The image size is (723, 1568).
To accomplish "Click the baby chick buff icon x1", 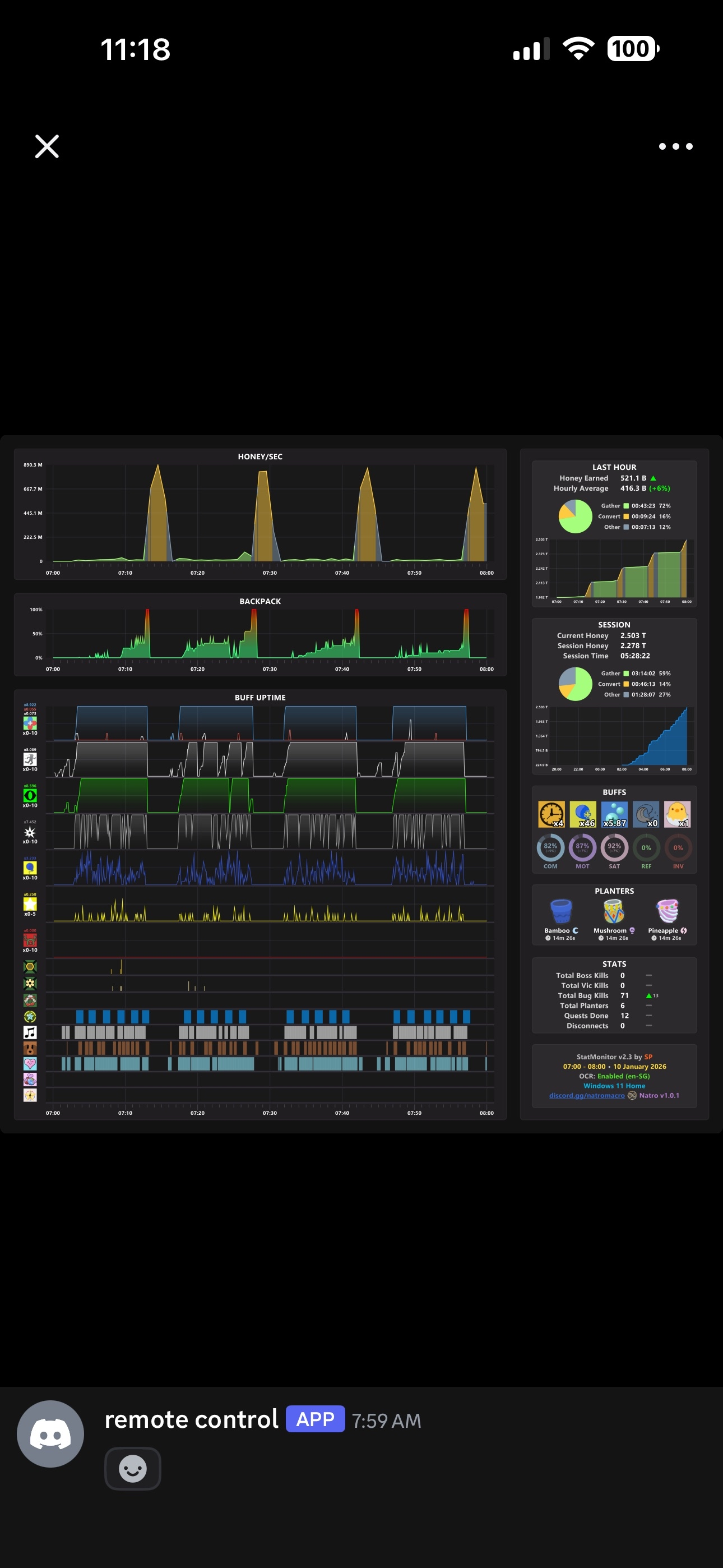I will (678, 814).
